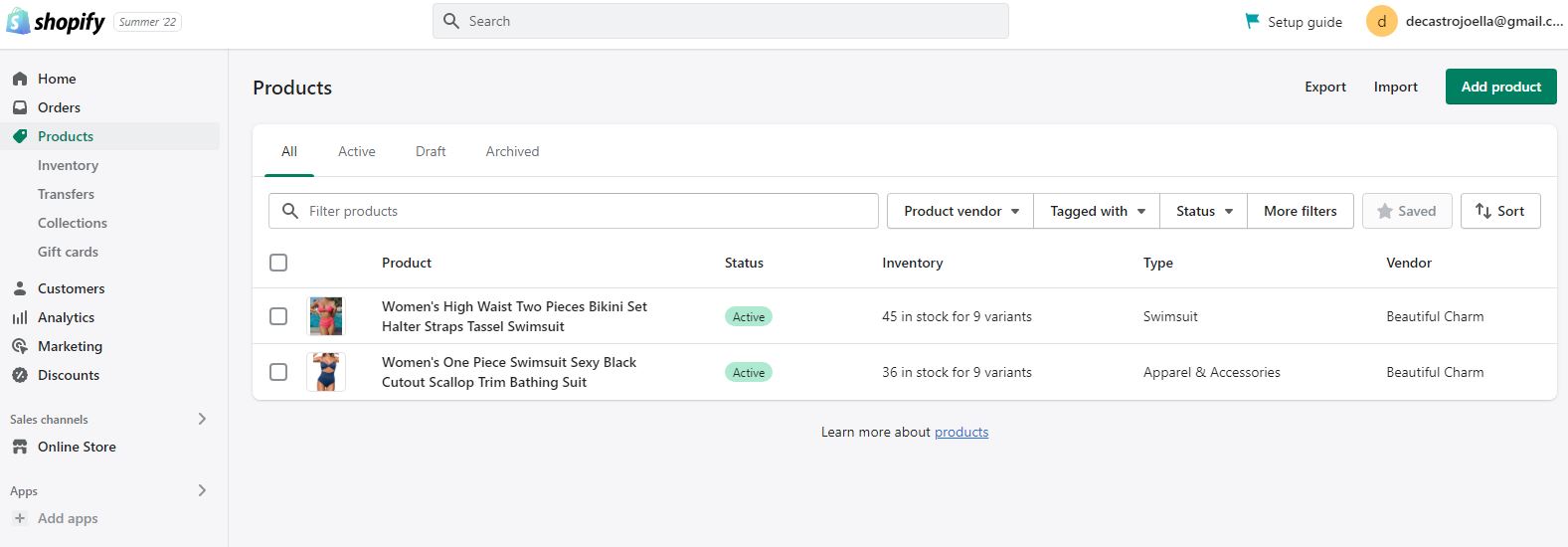Click the Online Store storefront icon
The image size is (1568, 547).
coord(20,447)
